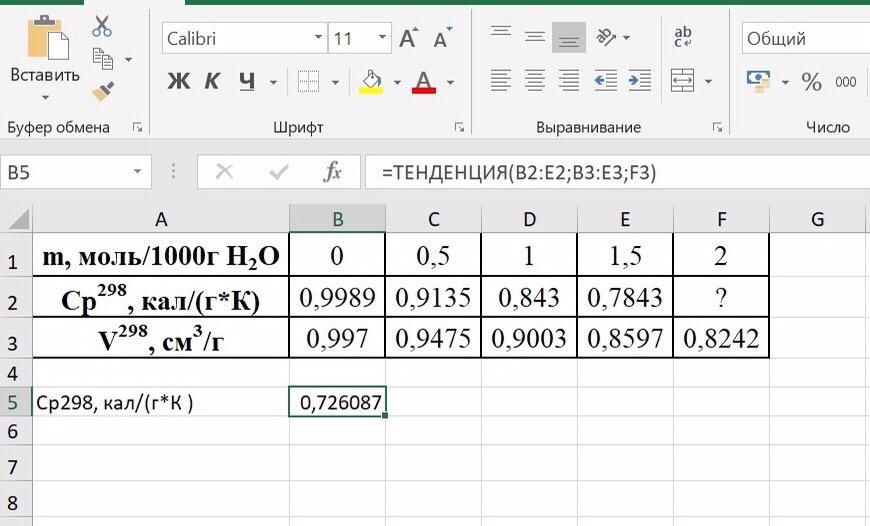The image size is (870, 526).
Task: Increase font size with larger A icon
Action: coord(408,39)
